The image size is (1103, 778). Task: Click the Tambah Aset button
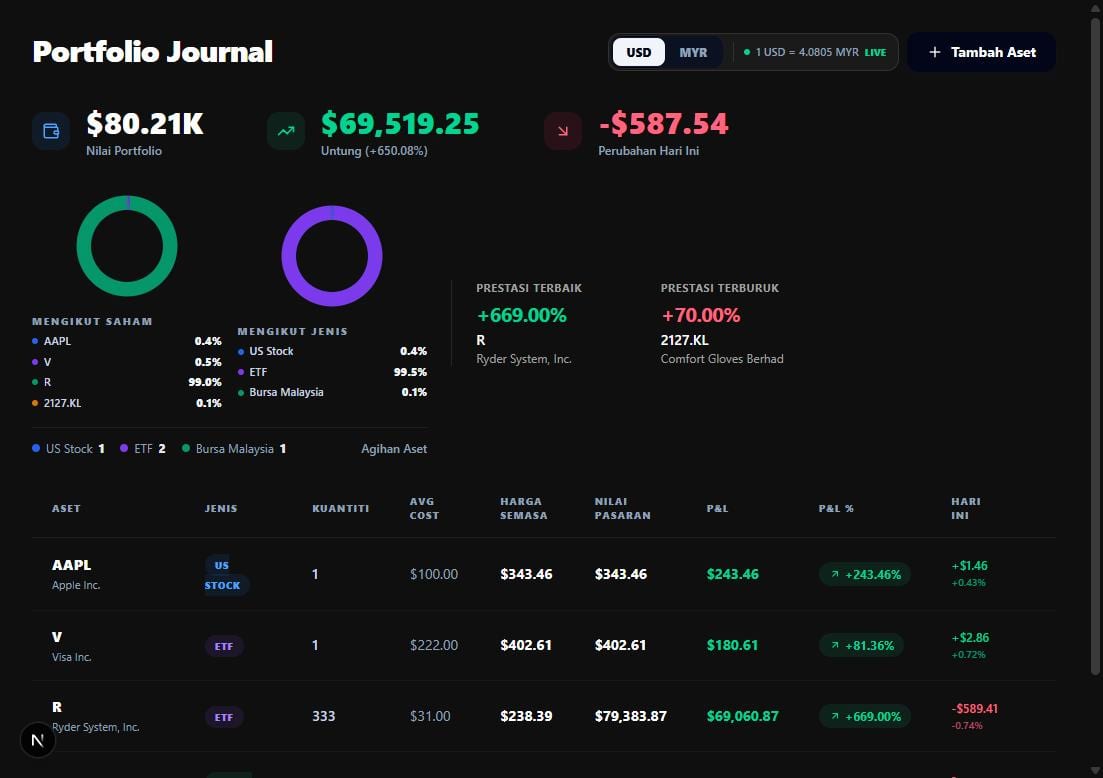981,52
